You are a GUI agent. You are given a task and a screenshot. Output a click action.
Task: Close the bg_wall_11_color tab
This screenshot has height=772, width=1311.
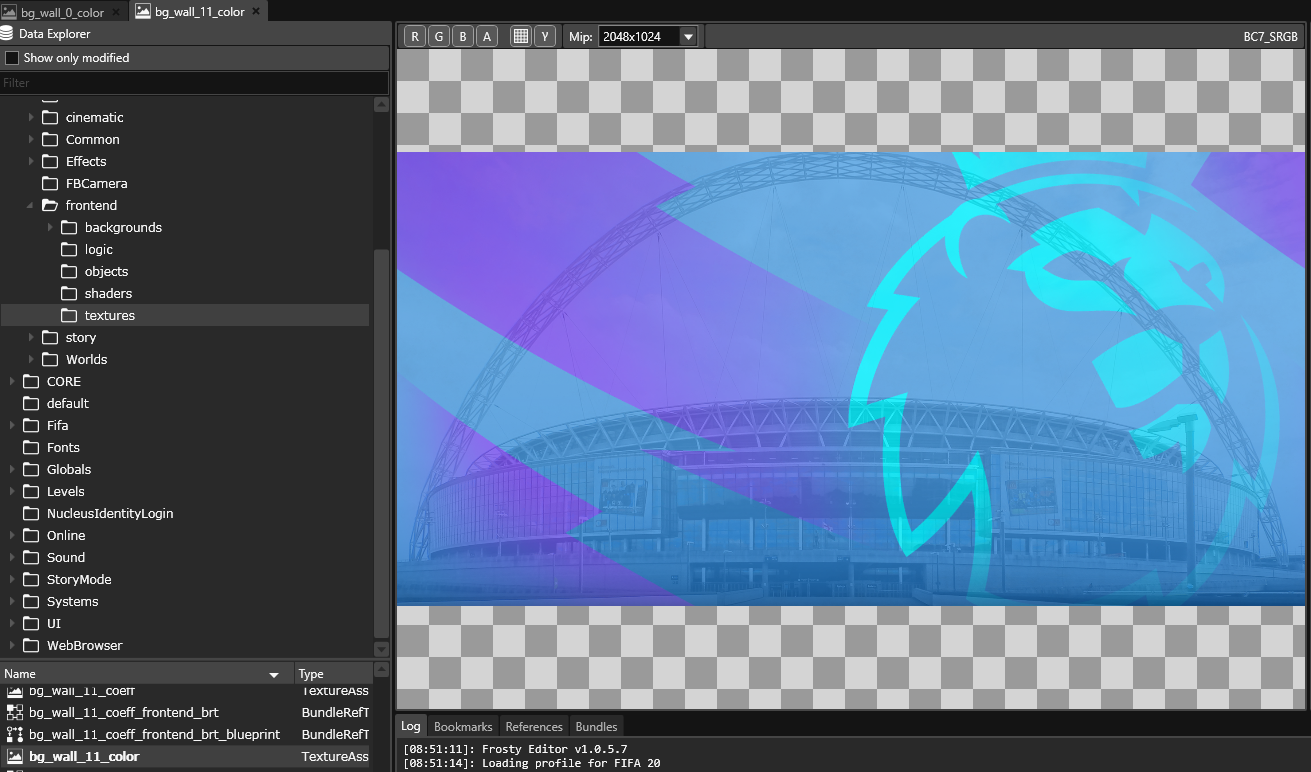pos(256,11)
